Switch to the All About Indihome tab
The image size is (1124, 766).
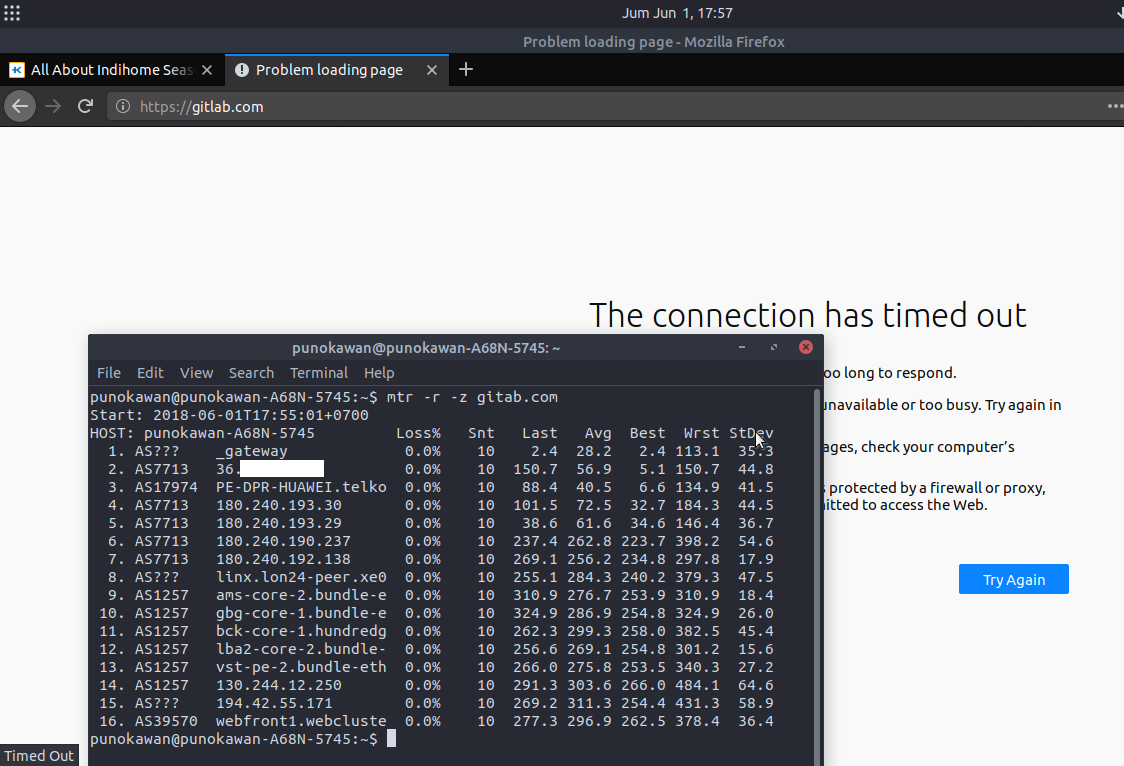[x=110, y=70]
